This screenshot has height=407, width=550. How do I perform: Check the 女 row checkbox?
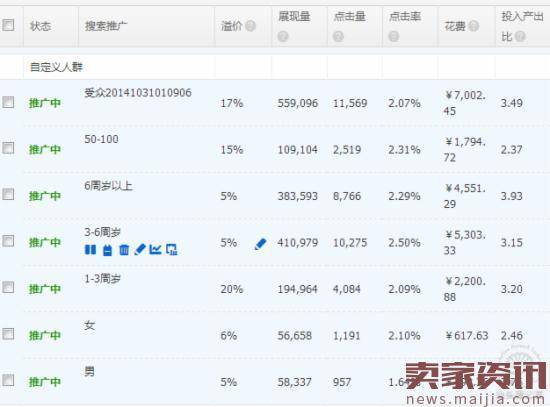[x=8, y=334]
